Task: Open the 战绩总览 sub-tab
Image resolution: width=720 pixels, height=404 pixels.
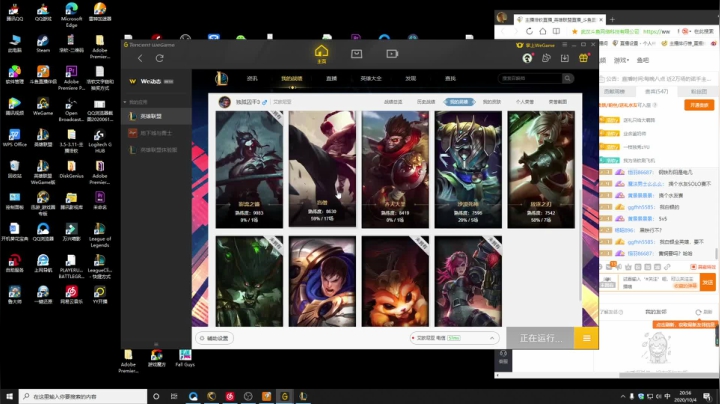Action: [393, 102]
